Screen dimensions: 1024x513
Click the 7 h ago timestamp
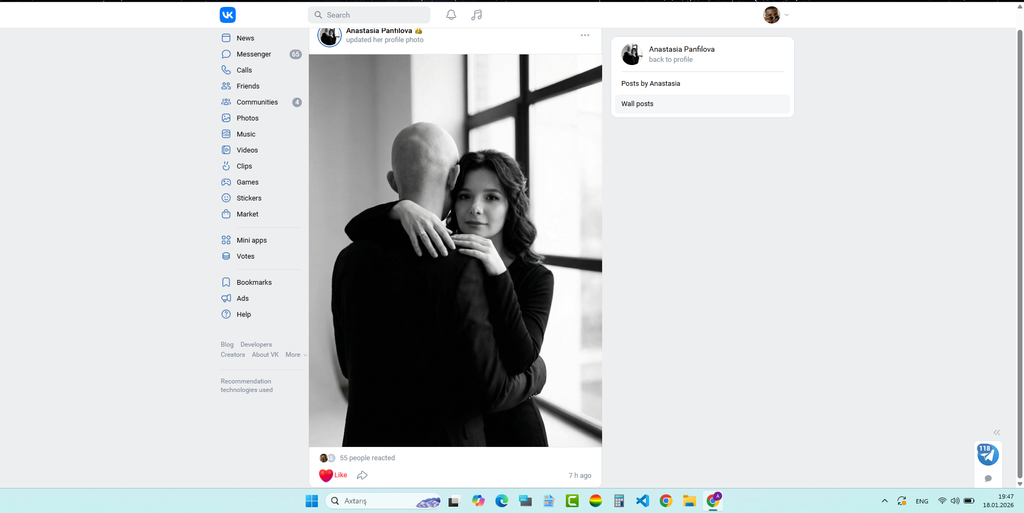pos(580,475)
